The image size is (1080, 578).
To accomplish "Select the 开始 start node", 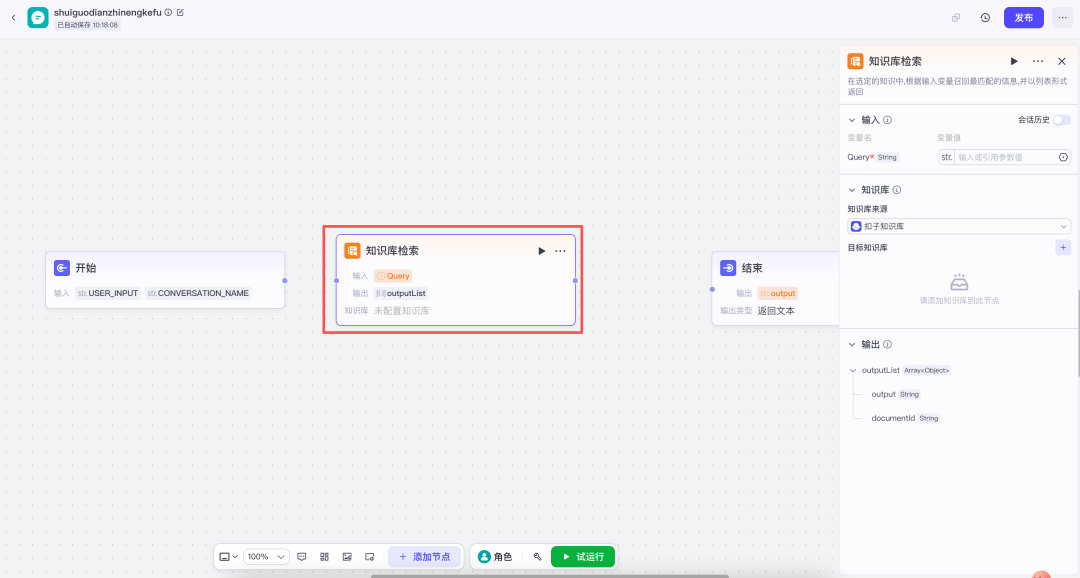I will tap(165, 280).
